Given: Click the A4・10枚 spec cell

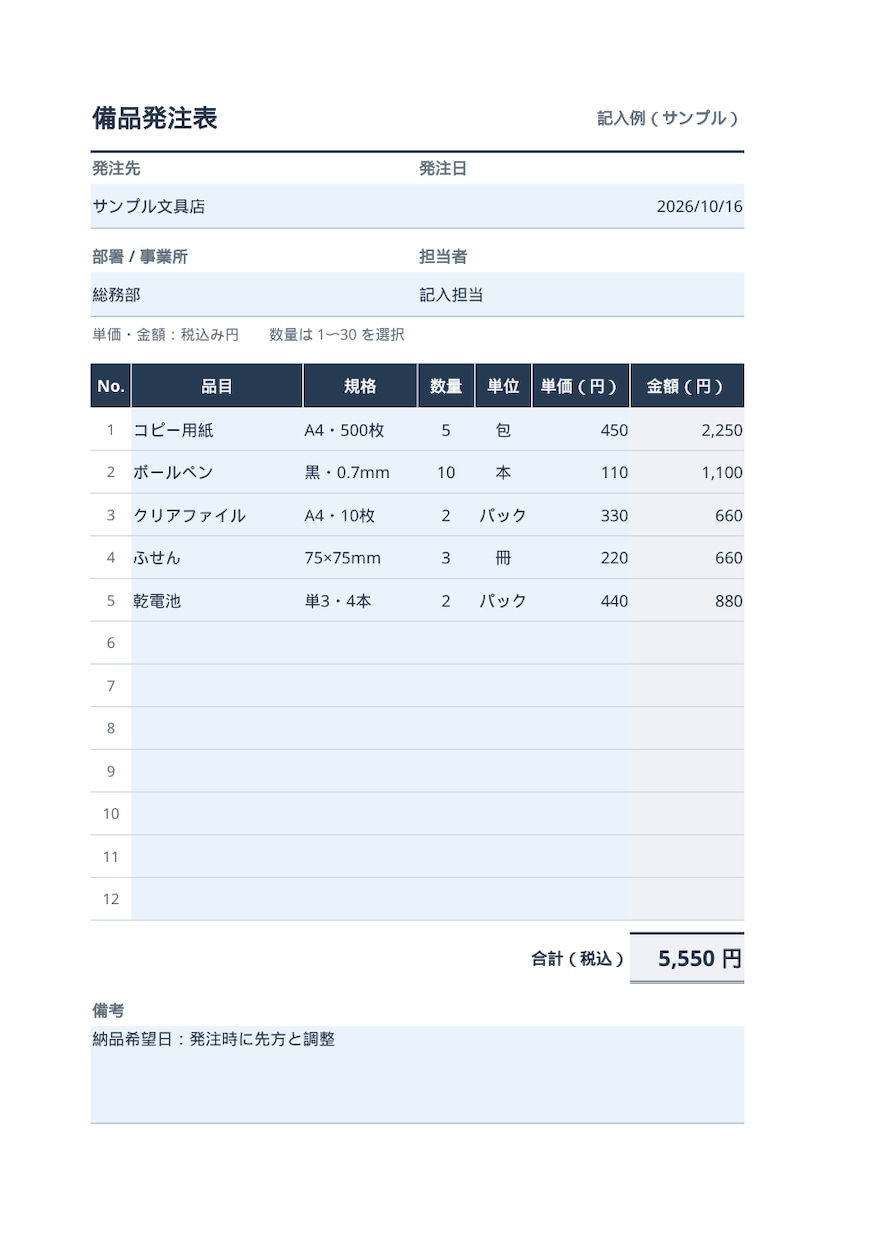Looking at the screenshot, I should (360, 515).
